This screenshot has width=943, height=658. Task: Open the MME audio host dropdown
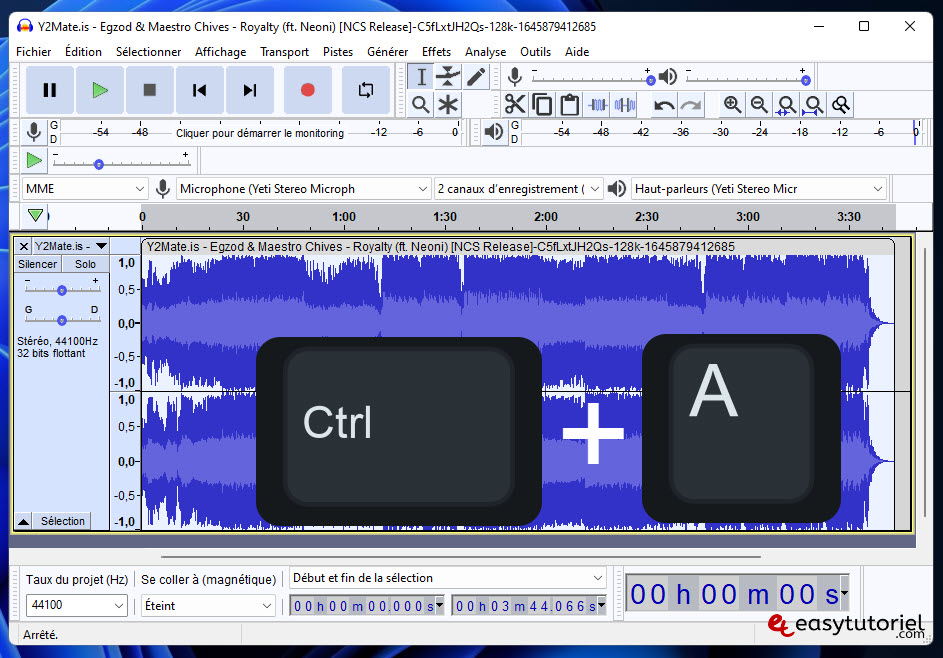(x=85, y=189)
